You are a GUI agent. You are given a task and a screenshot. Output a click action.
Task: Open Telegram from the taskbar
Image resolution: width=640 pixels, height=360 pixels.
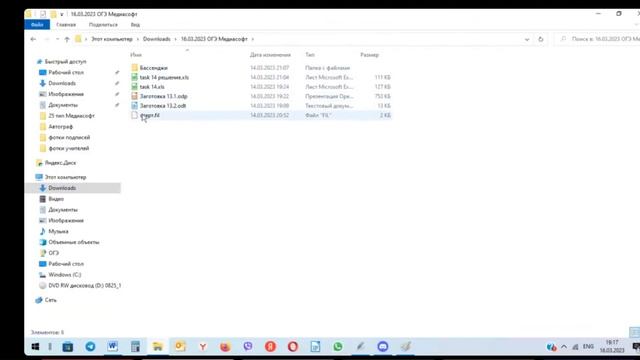click(90, 347)
